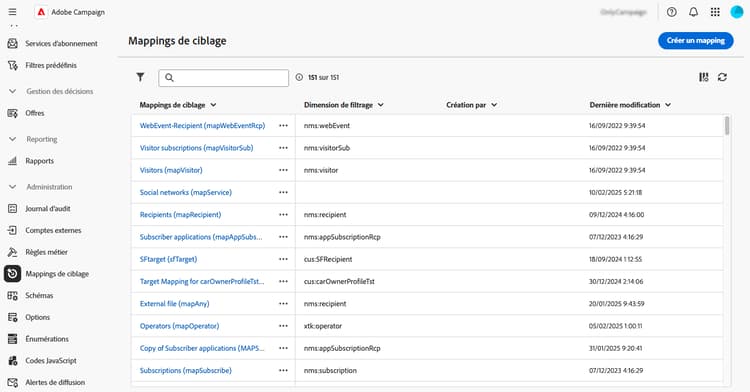Click the info icon beside 151 sur 151
This screenshot has width=750, height=392.
click(299, 77)
